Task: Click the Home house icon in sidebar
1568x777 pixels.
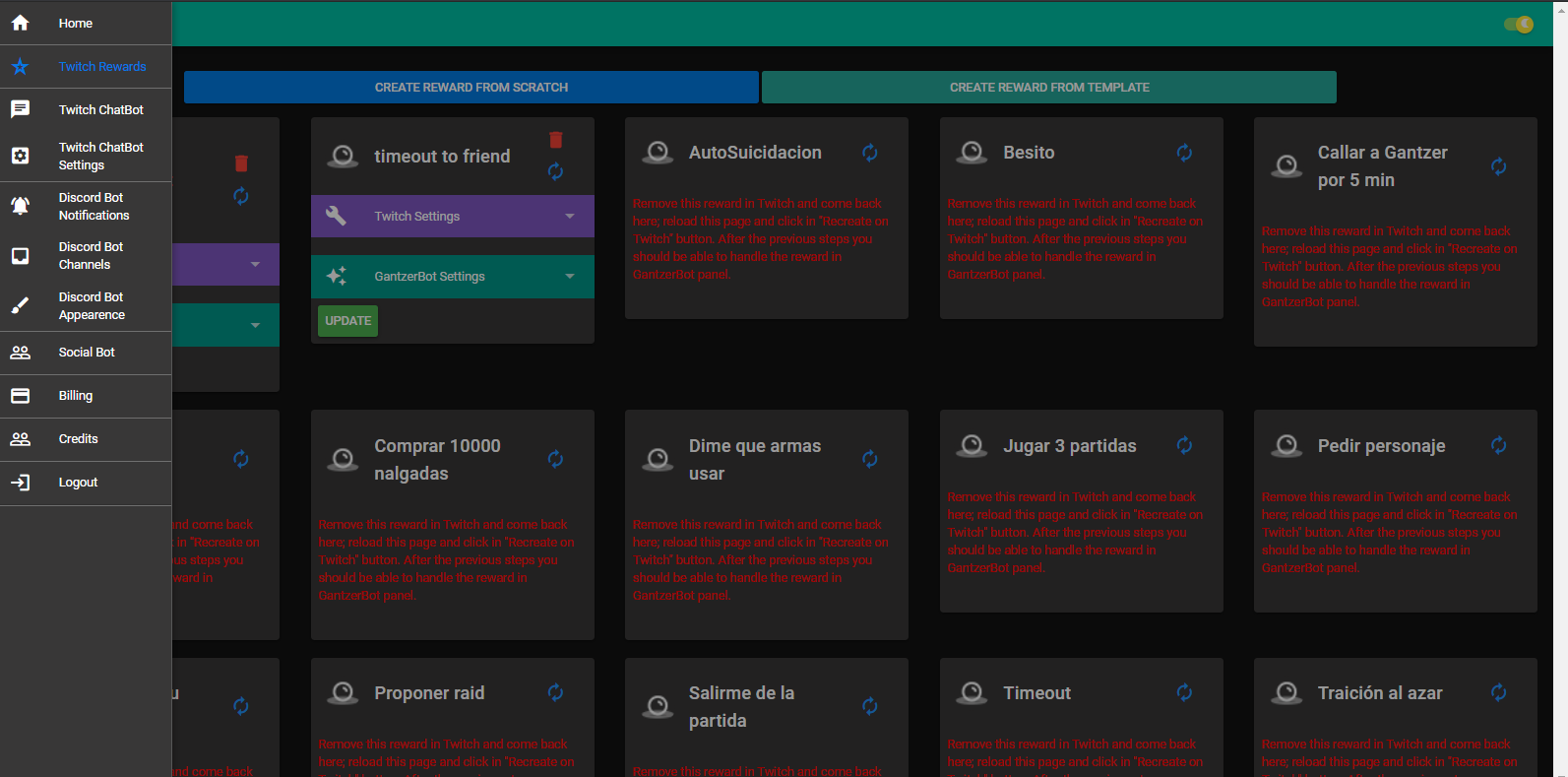Action: [20, 23]
